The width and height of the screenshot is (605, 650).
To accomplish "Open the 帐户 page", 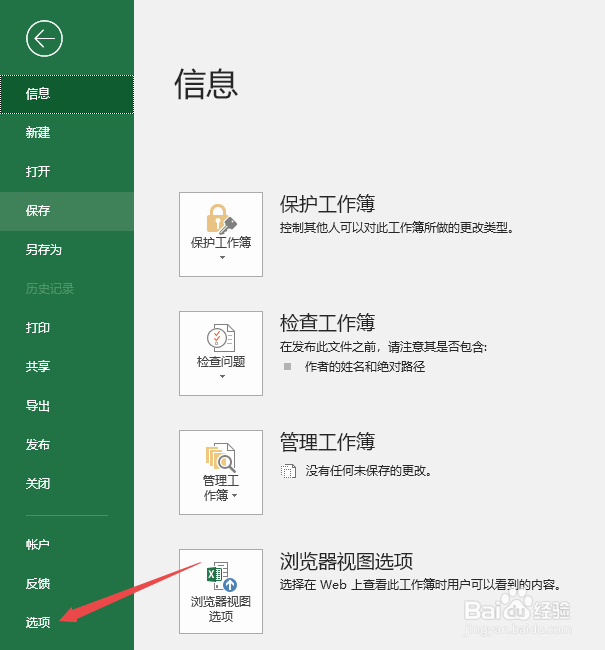I will point(67,544).
